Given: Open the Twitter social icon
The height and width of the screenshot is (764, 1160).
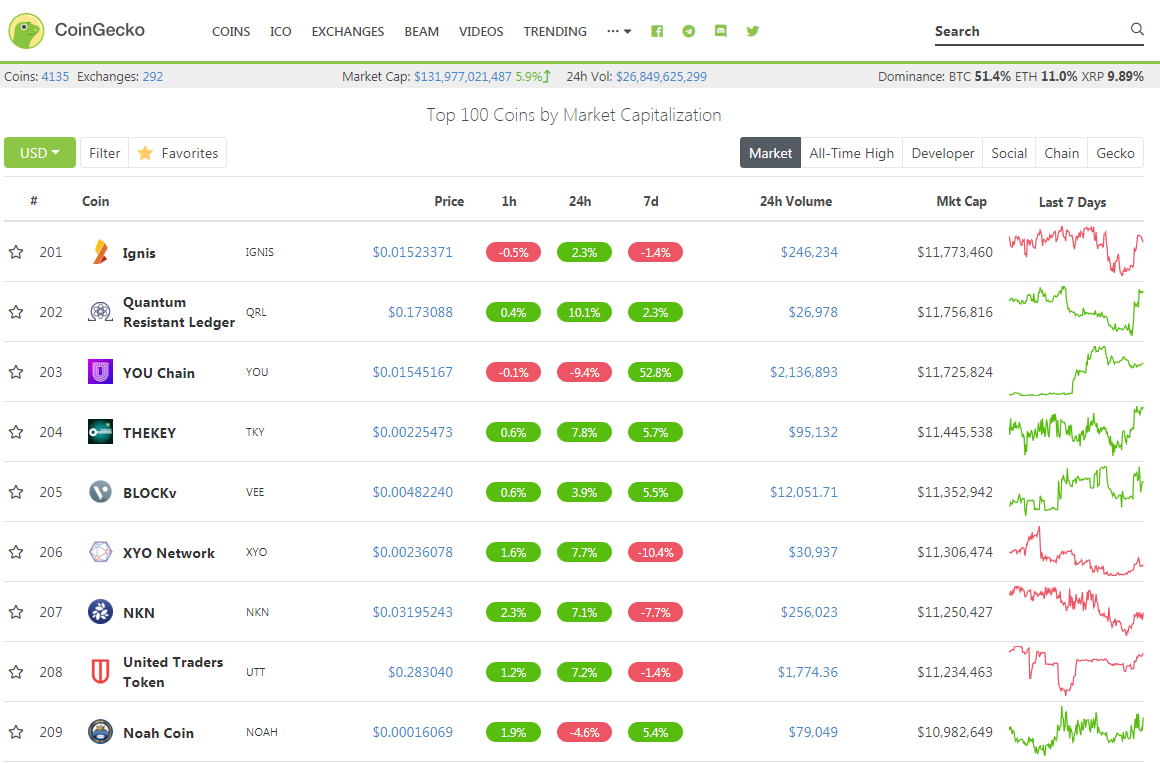Looking at the screenshot, I should [752, 31].
